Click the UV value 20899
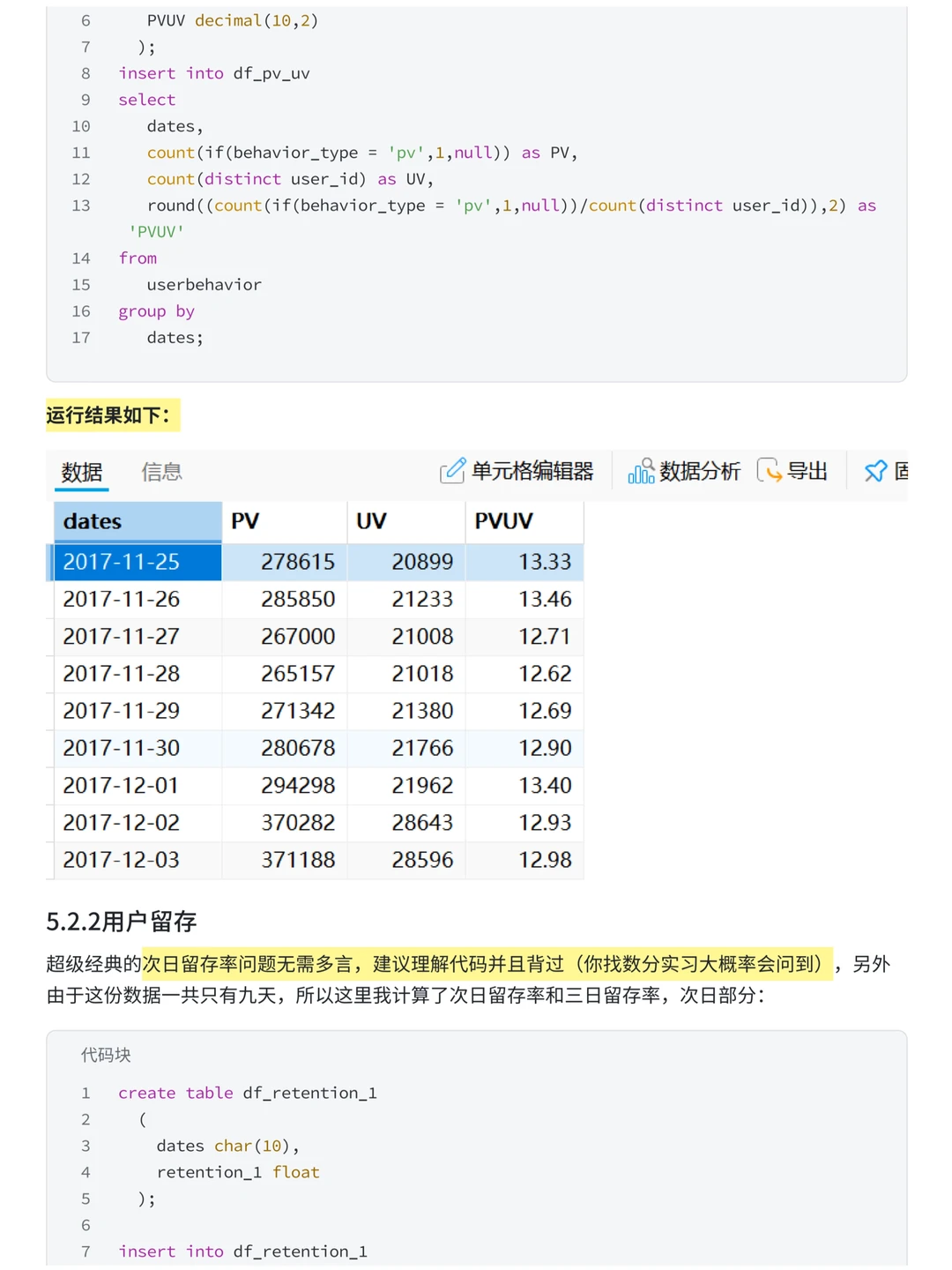 pyautogui.click(x=406, y=562)
